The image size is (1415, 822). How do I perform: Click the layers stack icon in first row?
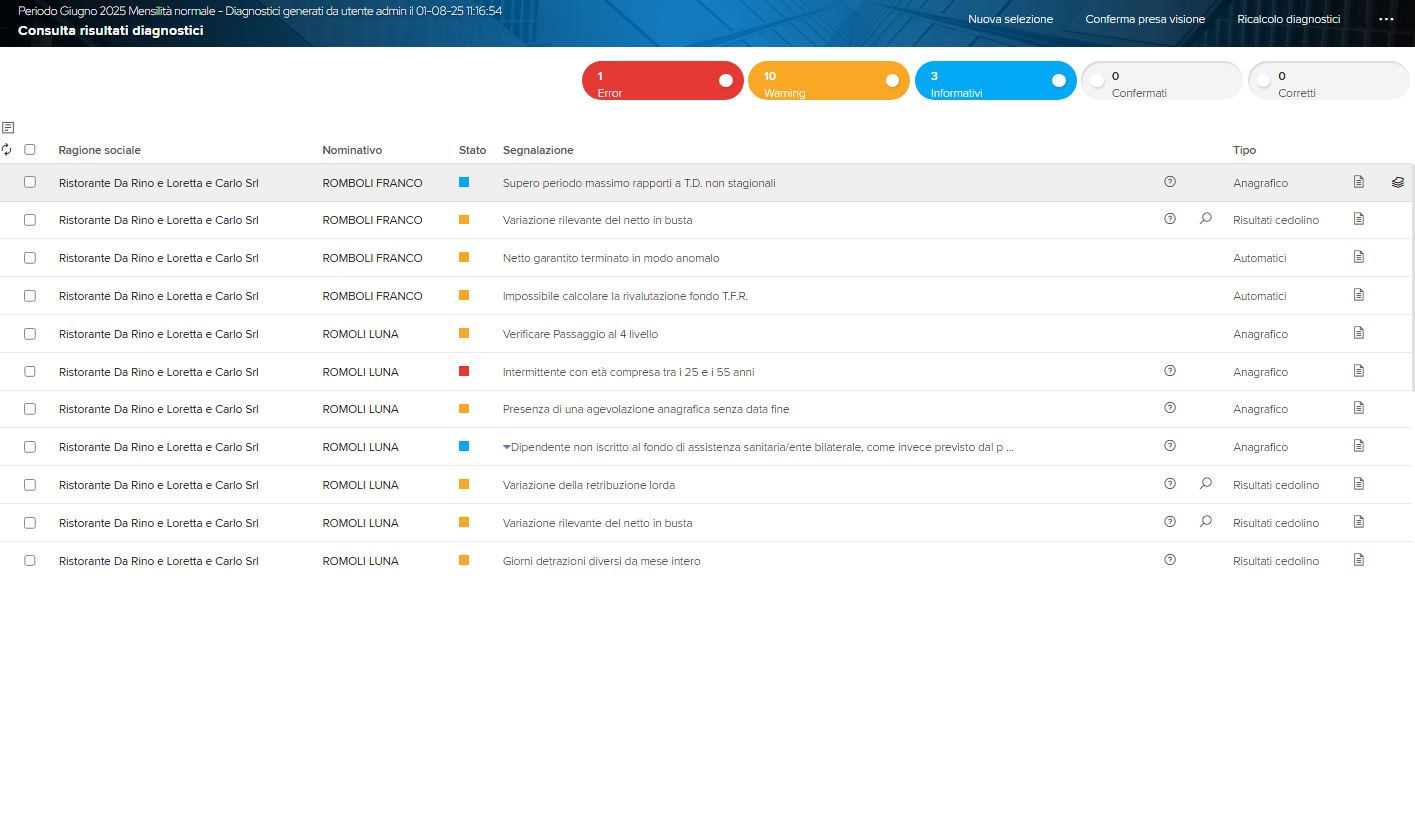[x=1397, y=182]
